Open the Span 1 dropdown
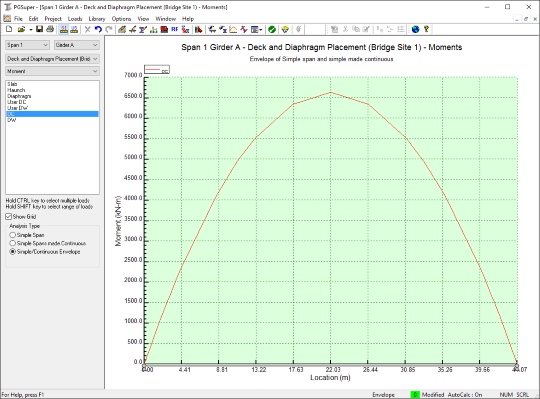Image resolution: width=540 pixels, height=399 pixels. pyautogui.click(x=27, y=45)
